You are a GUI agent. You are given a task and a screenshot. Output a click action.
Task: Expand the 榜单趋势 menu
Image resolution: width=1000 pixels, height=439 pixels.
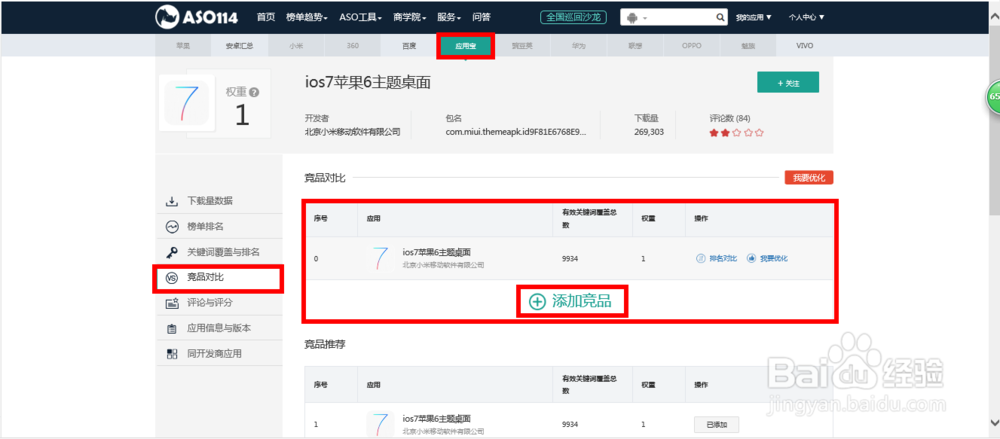click(307, 17)
